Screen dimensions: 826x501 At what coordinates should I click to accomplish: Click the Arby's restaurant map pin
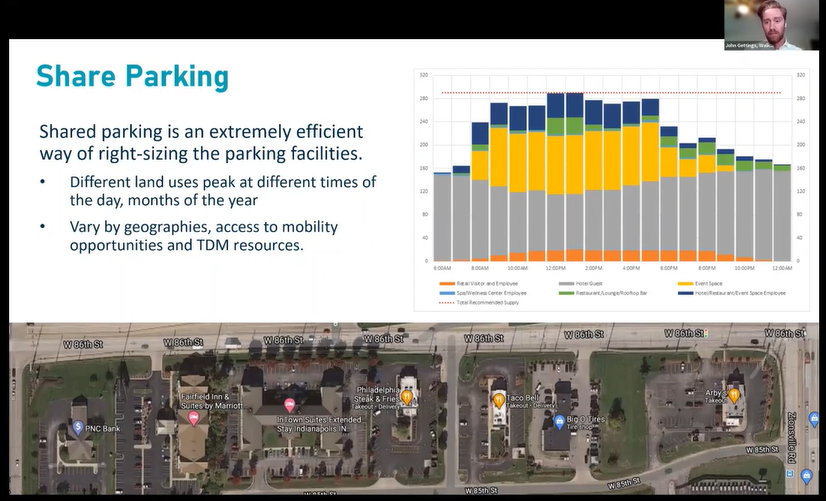(x=734, y=395)
